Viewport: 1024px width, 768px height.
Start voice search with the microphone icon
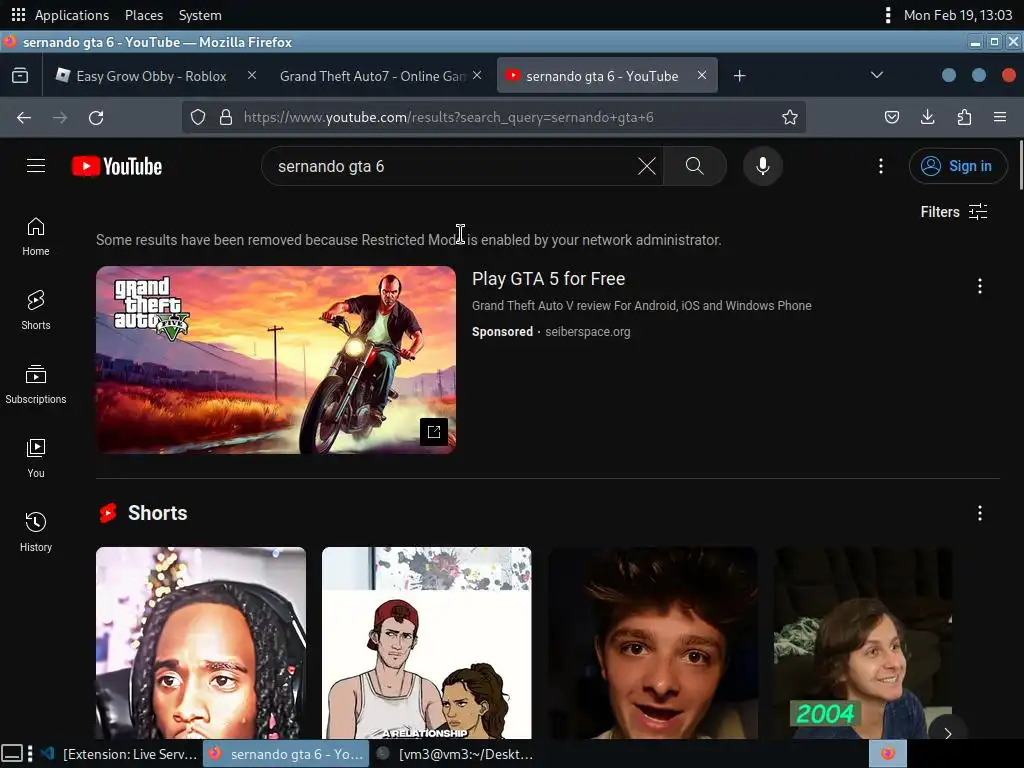[x=762, y=166]
